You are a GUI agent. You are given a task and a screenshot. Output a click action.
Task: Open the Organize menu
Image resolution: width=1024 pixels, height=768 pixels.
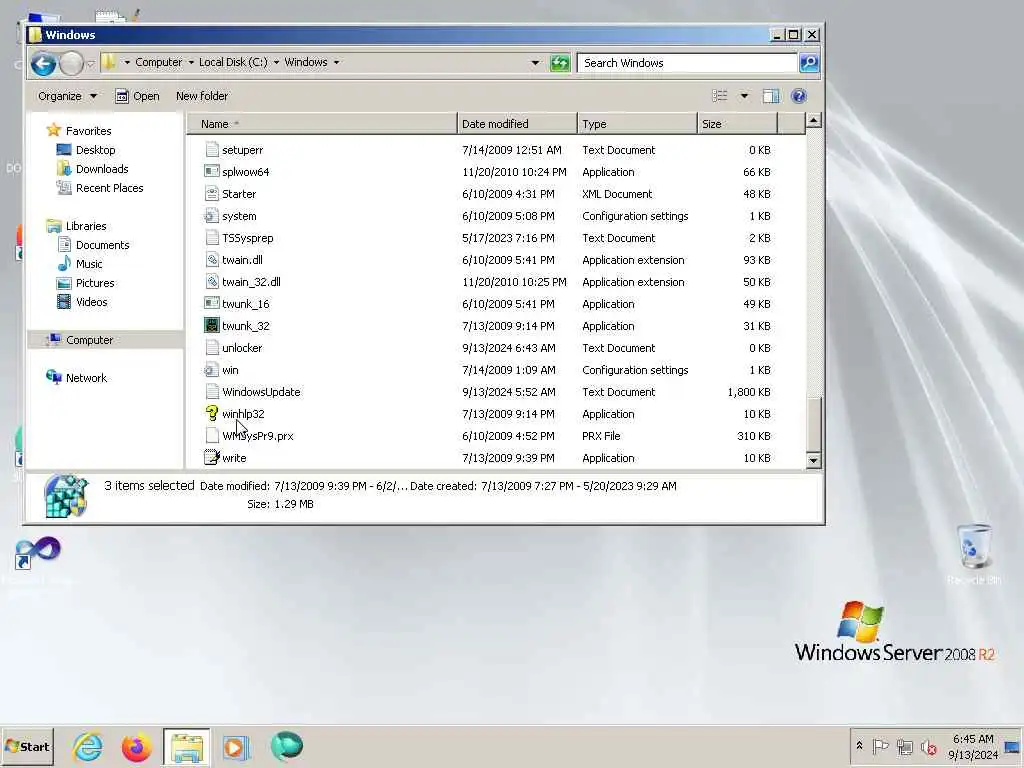click(x=67, y=96)
